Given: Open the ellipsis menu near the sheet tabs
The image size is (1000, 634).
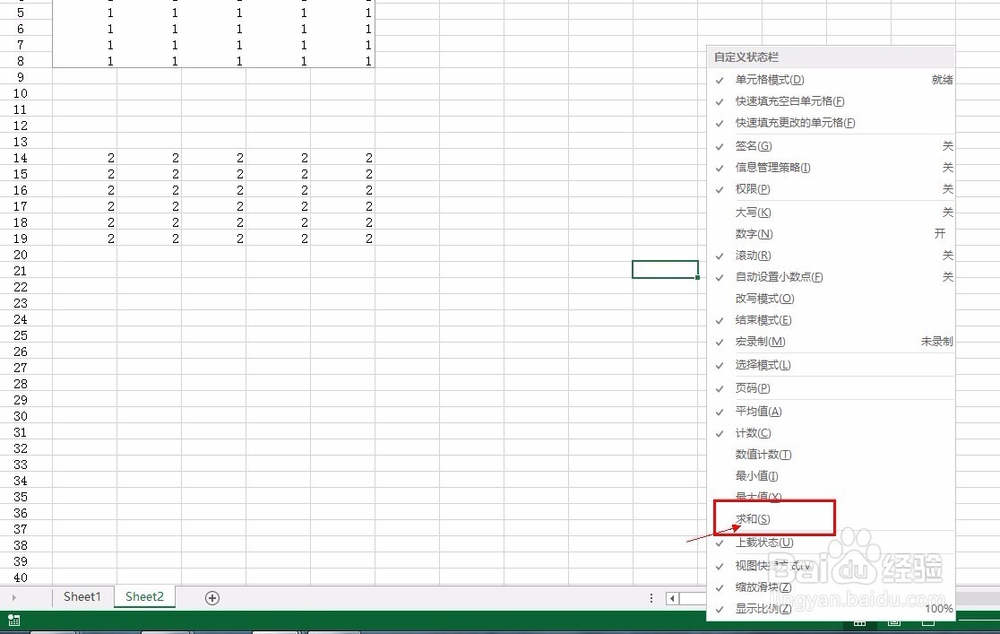Looking at the screenshot, I should pos(652,596).
